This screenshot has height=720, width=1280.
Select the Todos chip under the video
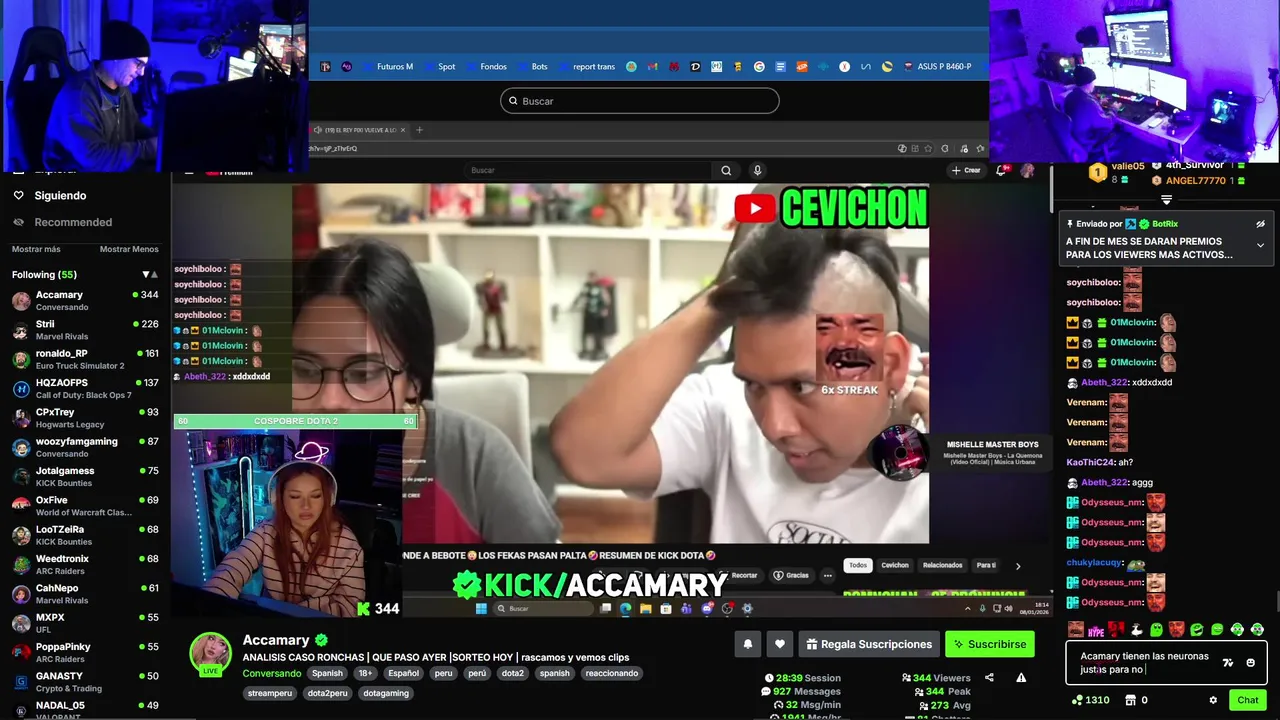[x=858, y=565]
